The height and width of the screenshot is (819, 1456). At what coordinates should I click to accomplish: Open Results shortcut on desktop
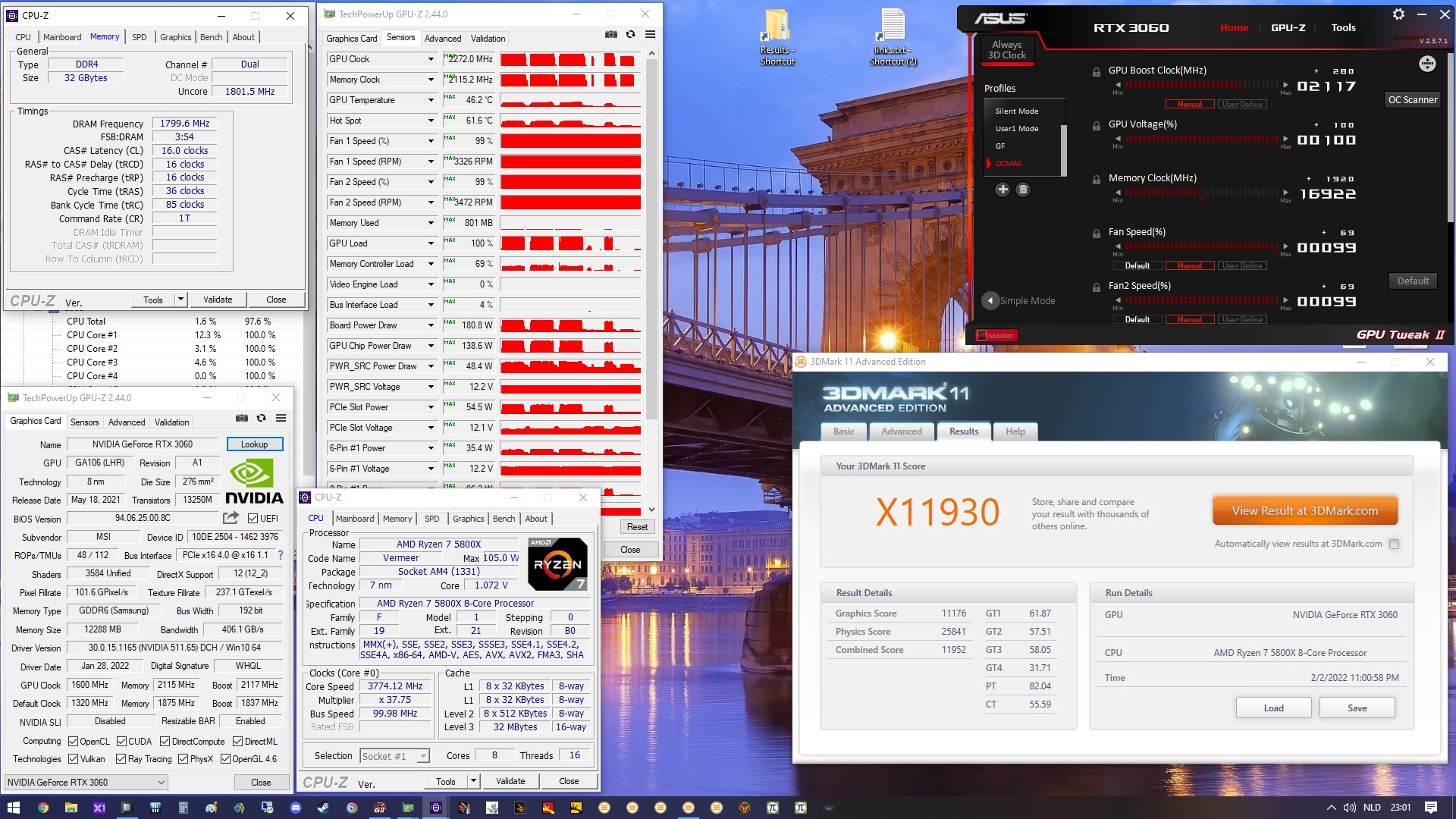click(x=777, y=36)
